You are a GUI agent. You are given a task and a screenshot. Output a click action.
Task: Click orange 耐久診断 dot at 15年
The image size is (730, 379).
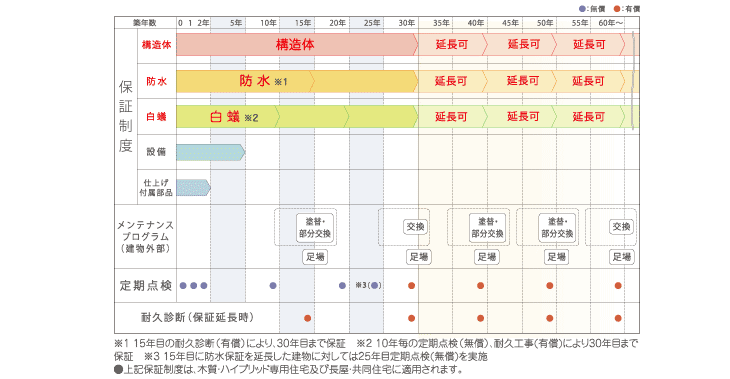click(x=307, y=318)
